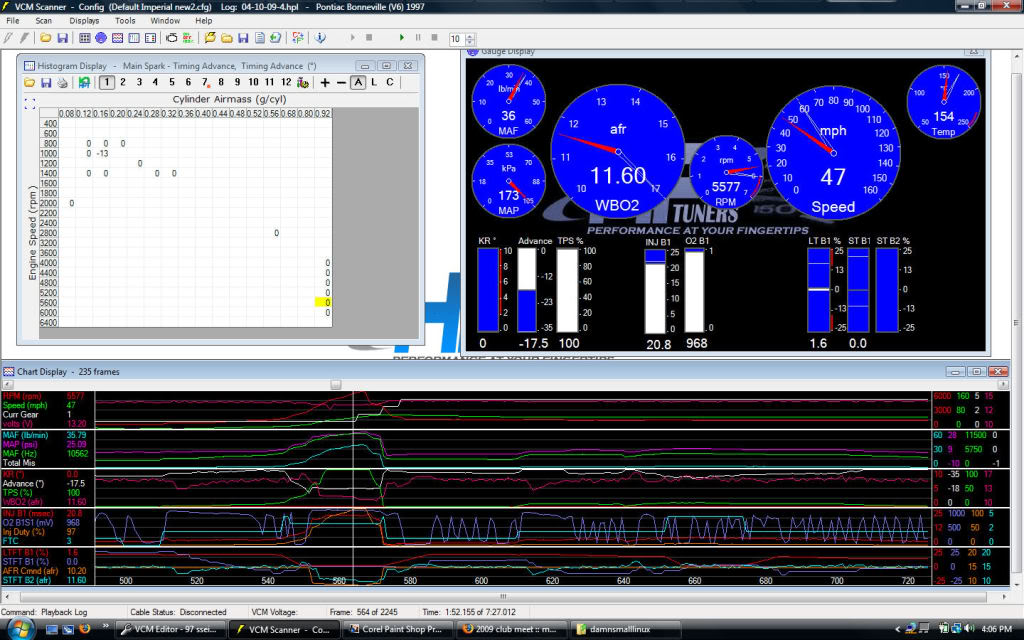Pause the log playback
The height and width of the screenshot is (640, 1024).
pos(418,38)
